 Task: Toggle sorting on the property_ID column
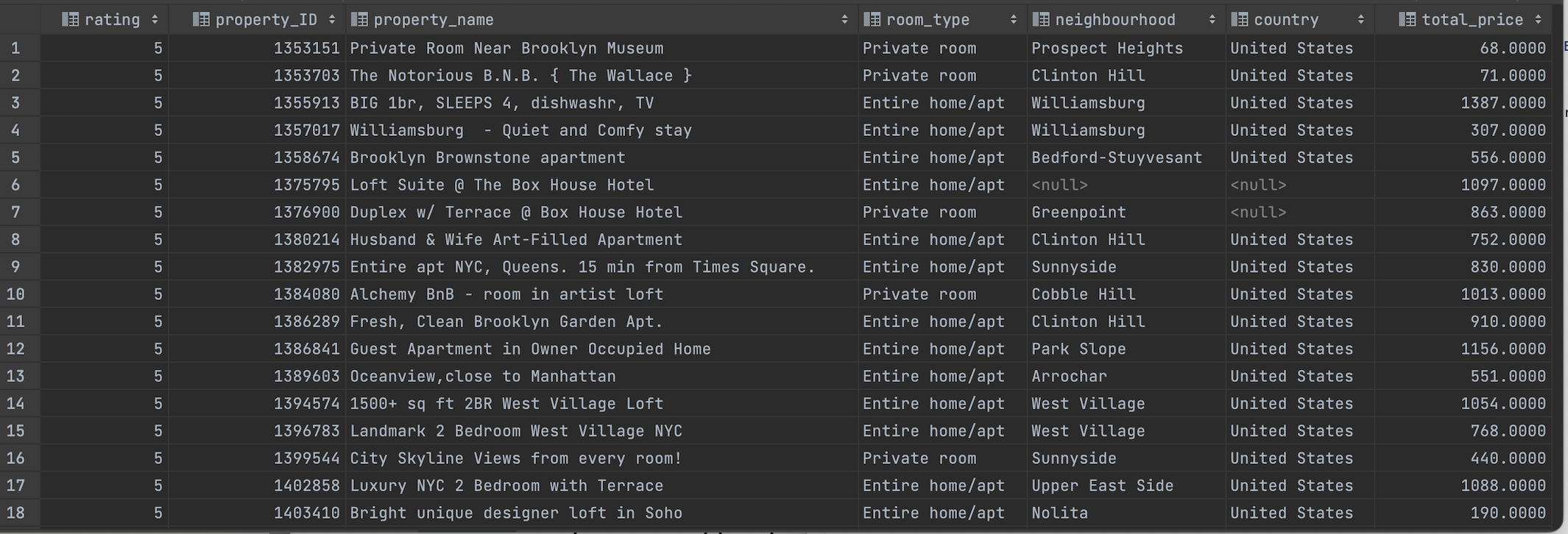click(332, 19)
